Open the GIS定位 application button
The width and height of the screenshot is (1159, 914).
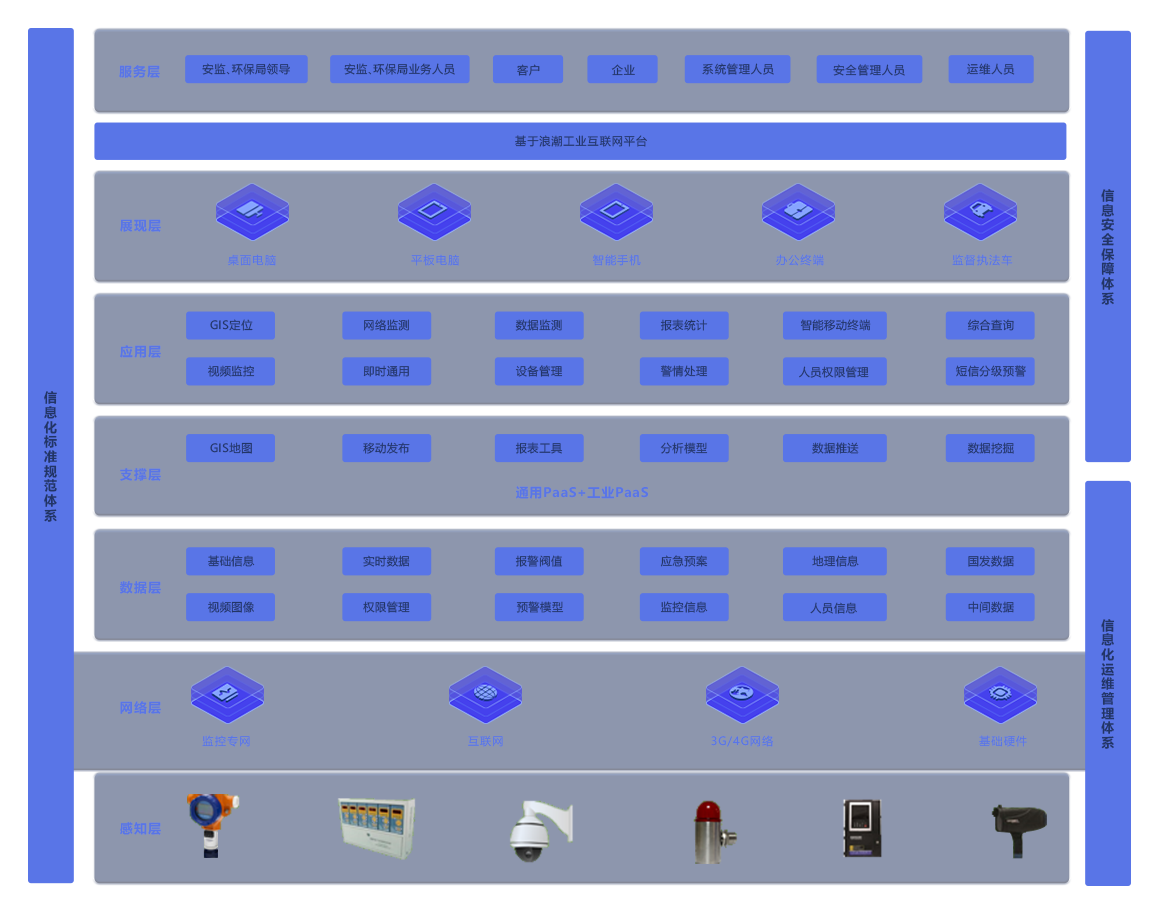click(x=230, y=326)
